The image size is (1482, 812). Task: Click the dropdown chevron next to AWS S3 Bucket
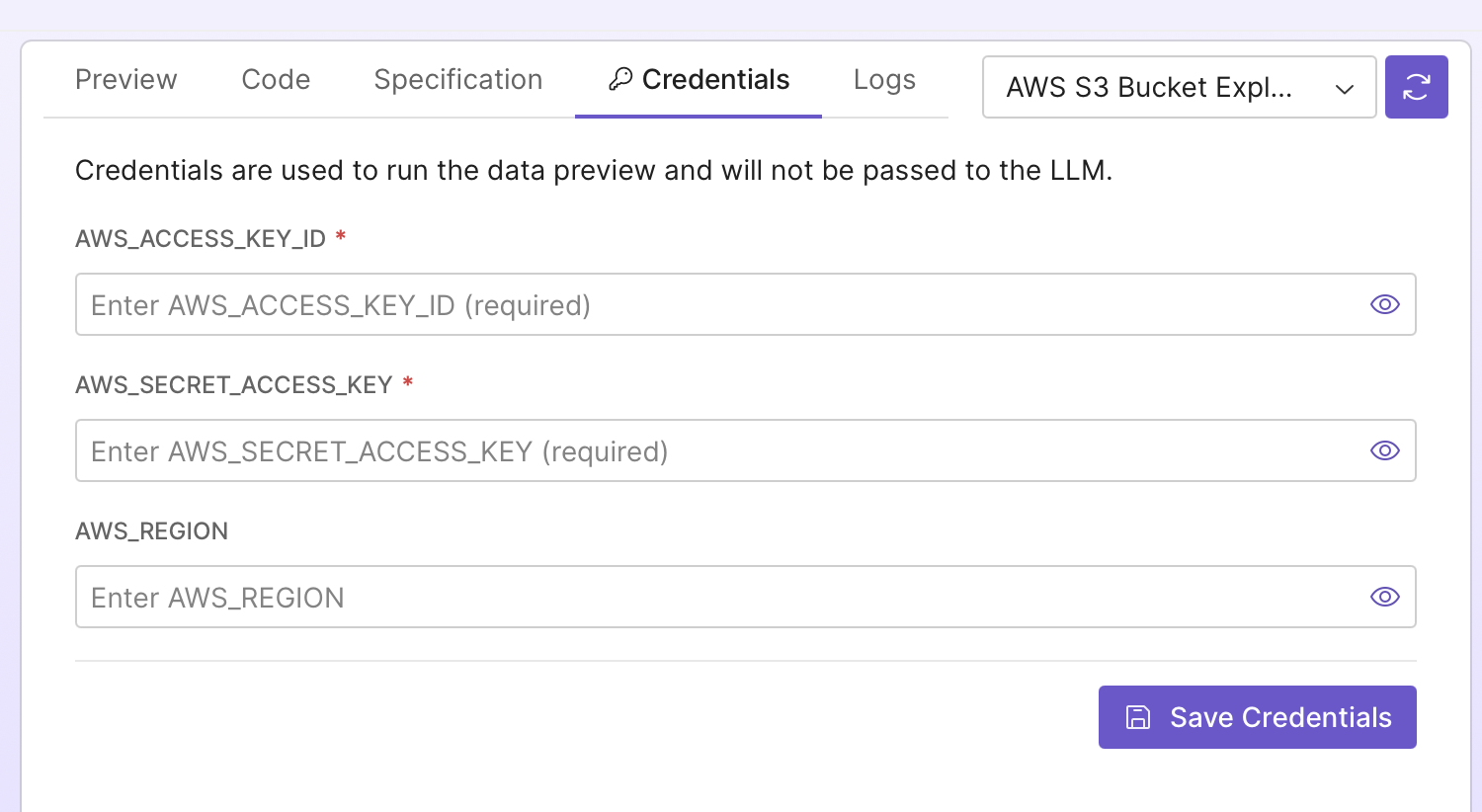point(1344,88)
